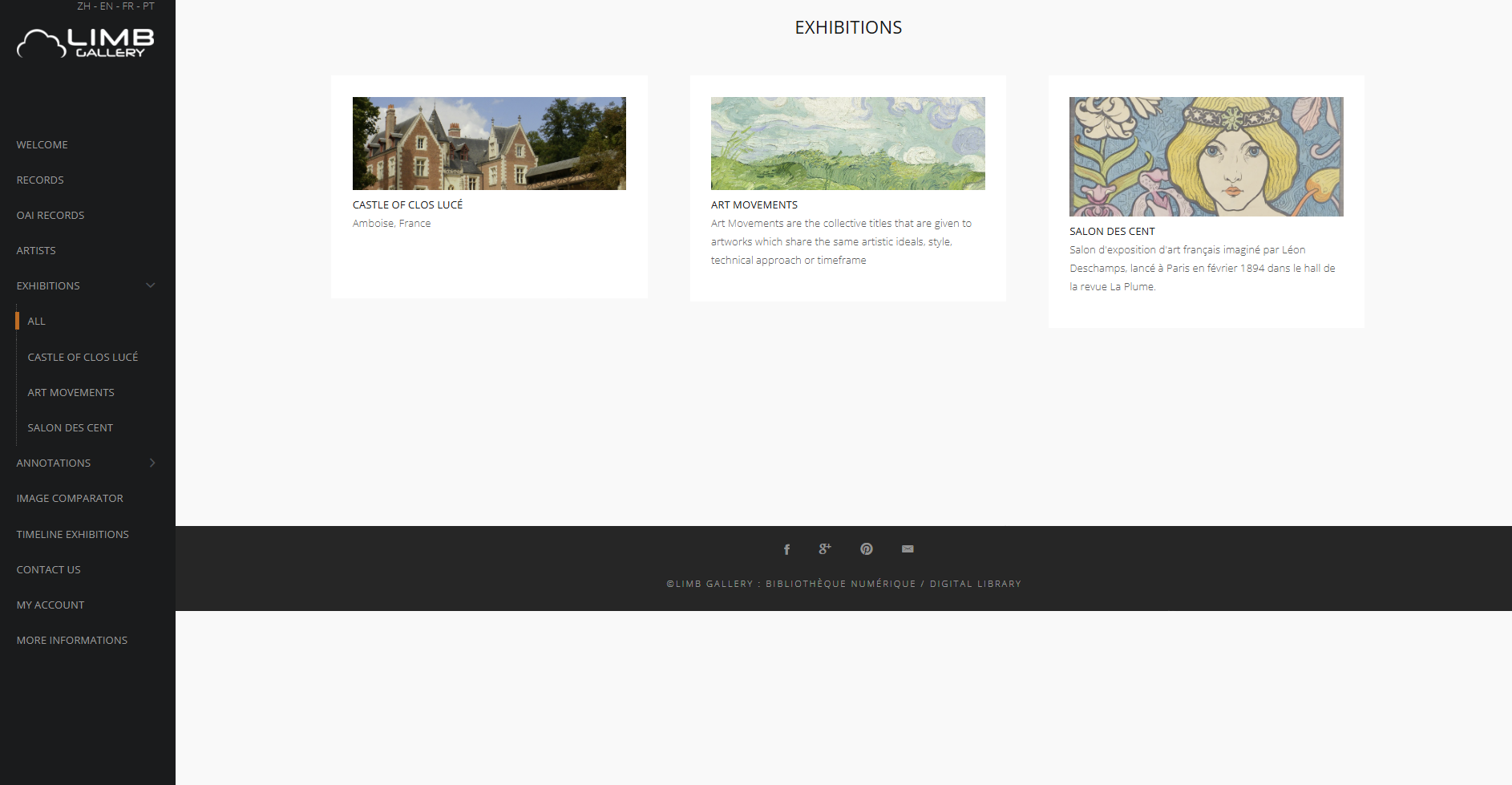
Task: Open the Salon des Cent poster thumbnail
Action: pyautogui.click(x=1207, y=156)
